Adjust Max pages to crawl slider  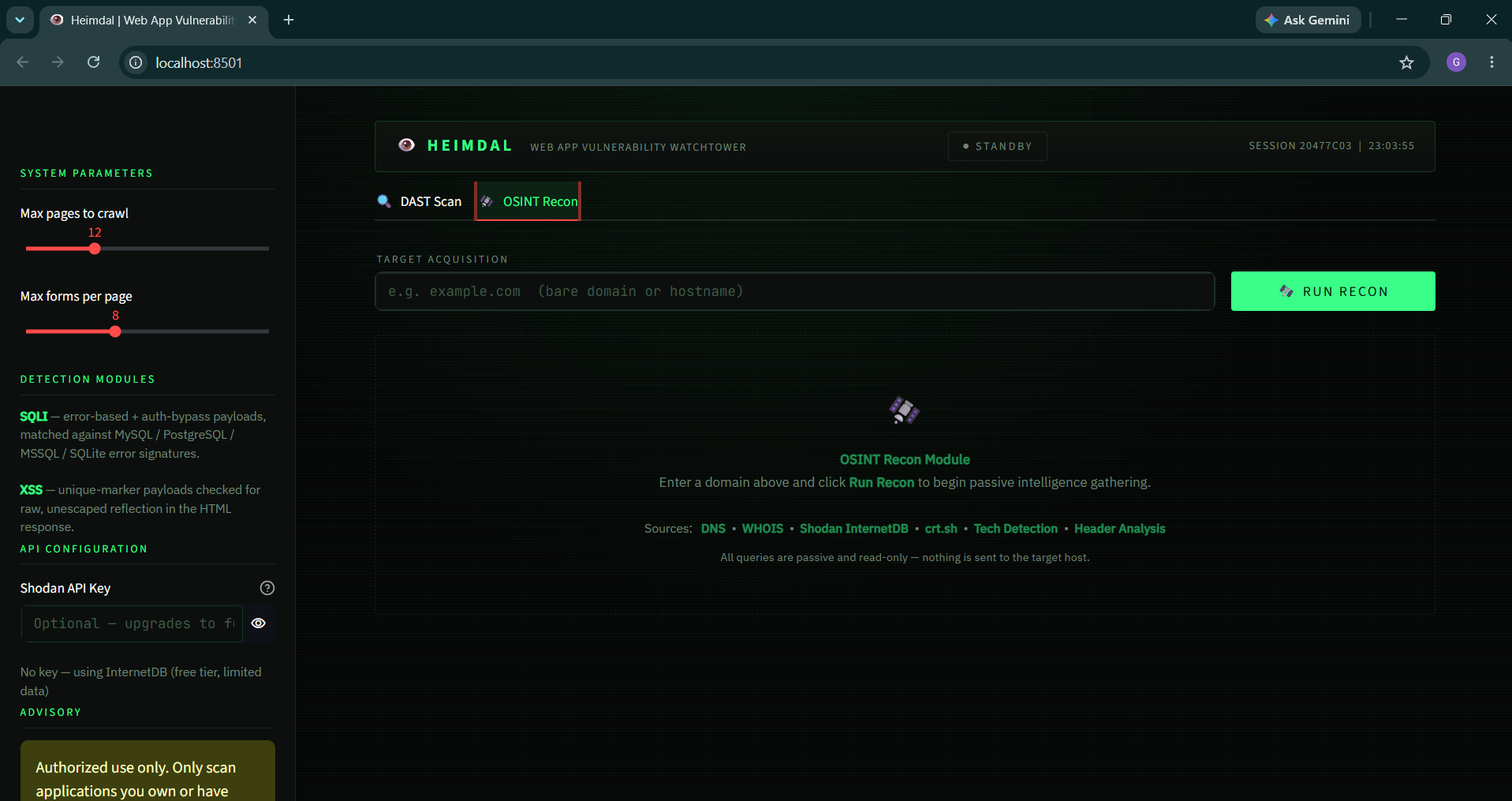coord(95,249)
